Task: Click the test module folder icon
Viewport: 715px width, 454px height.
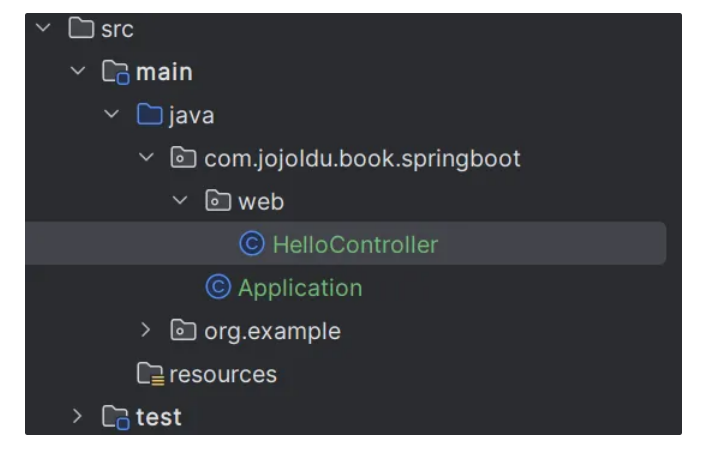Action: coord(115,417)
